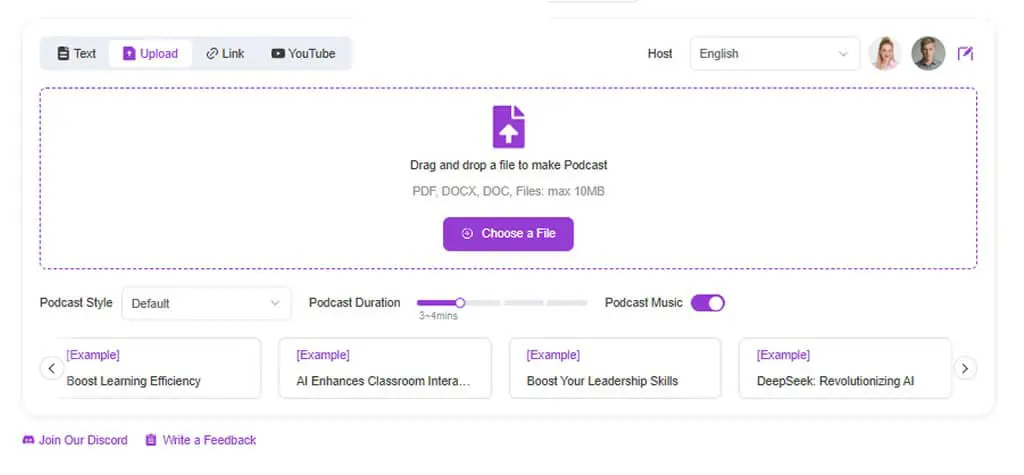Click the Choose a File button

click(508, 234)
